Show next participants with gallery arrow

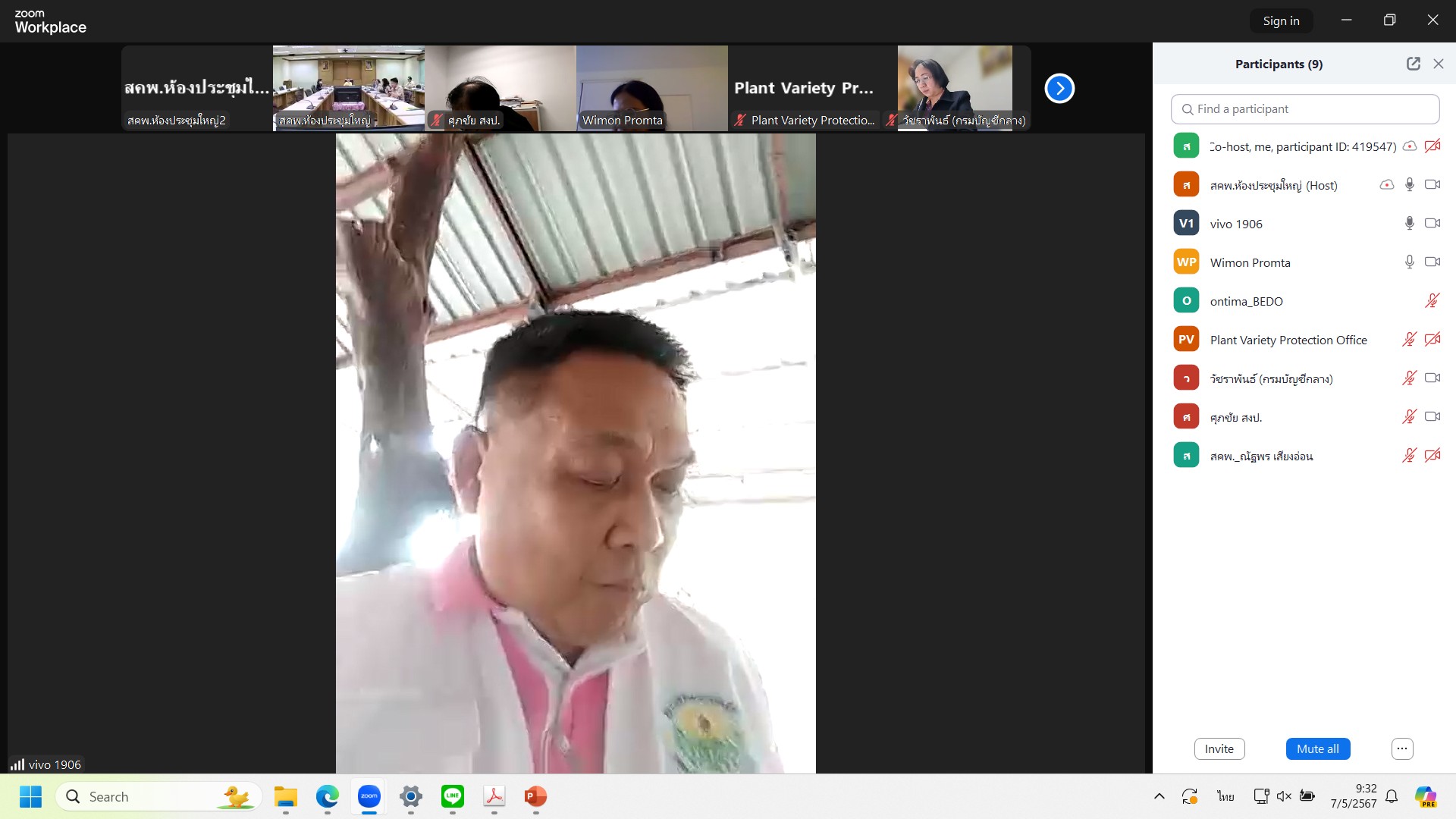tap(1059, 89)
